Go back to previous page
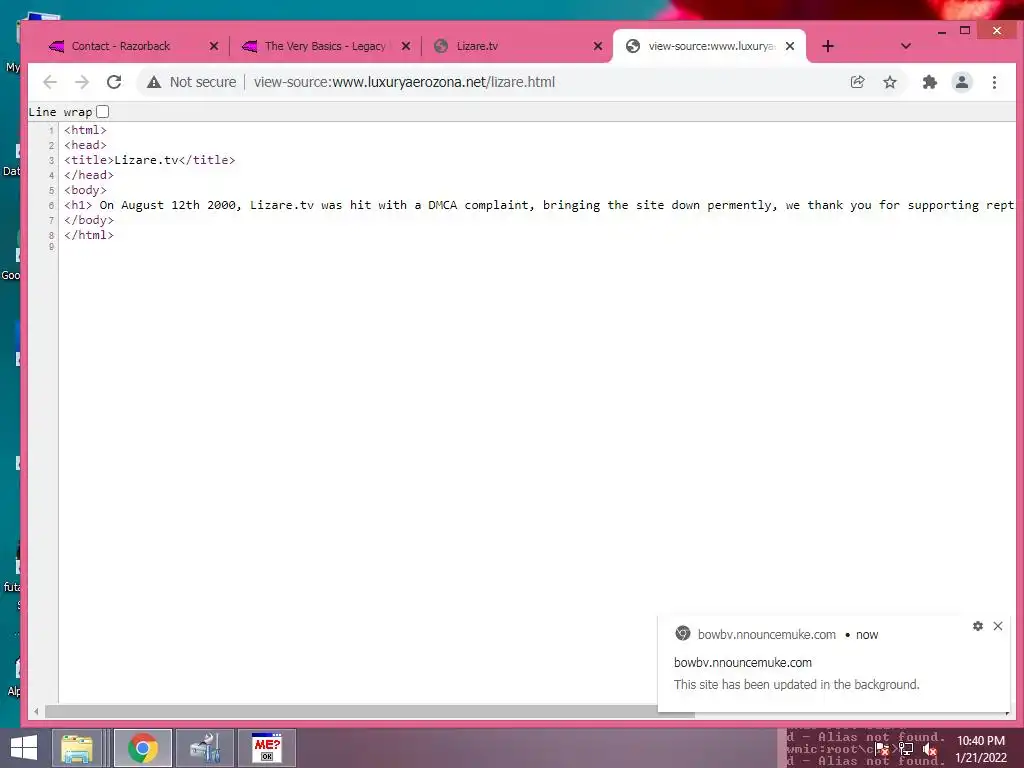Screen dimensions: 1024x768 coord(50,82)
